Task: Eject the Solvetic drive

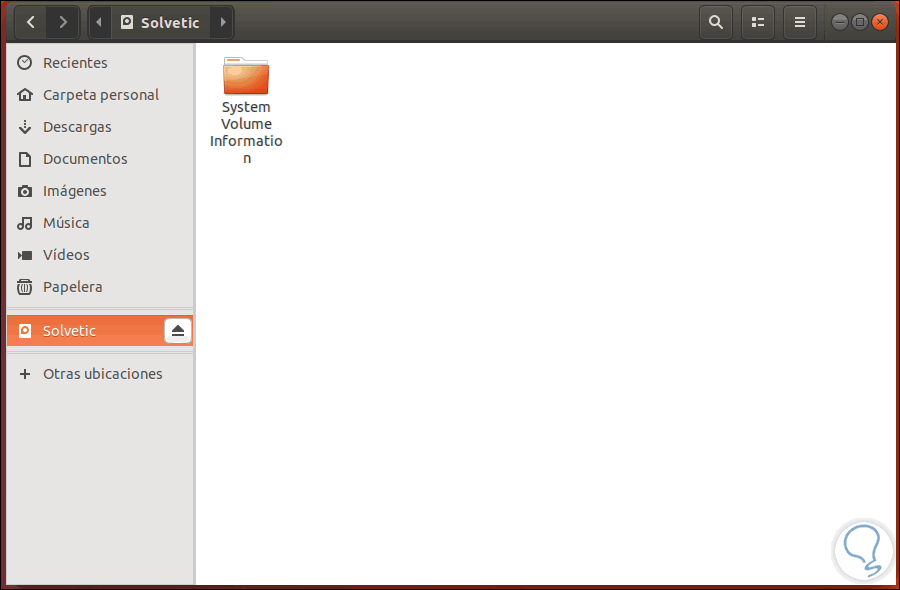Action: (x=177, y=330)
